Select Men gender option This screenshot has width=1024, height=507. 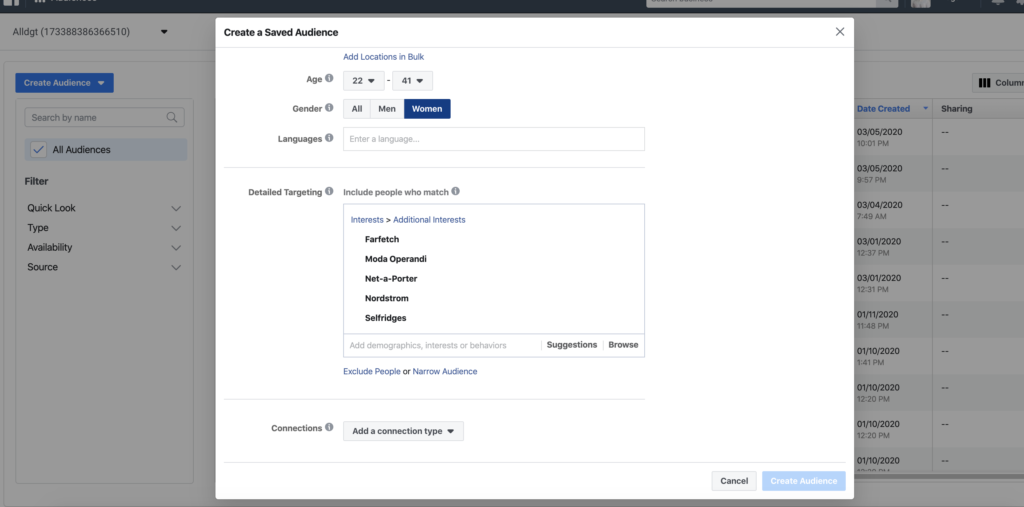click(x=387, y=109)
